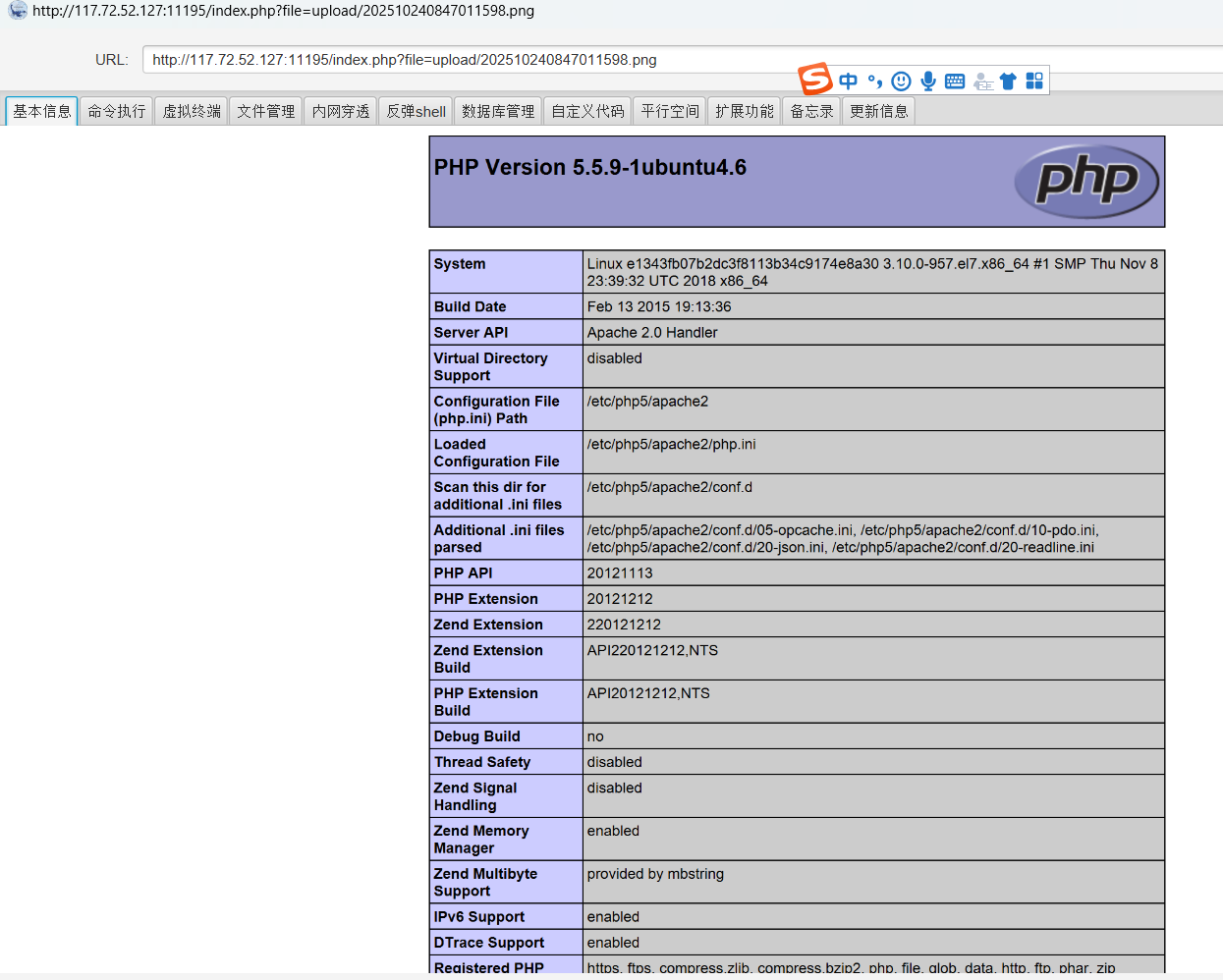Open the 扩展功能 tab
The image size is (1223, 980).
744,111
